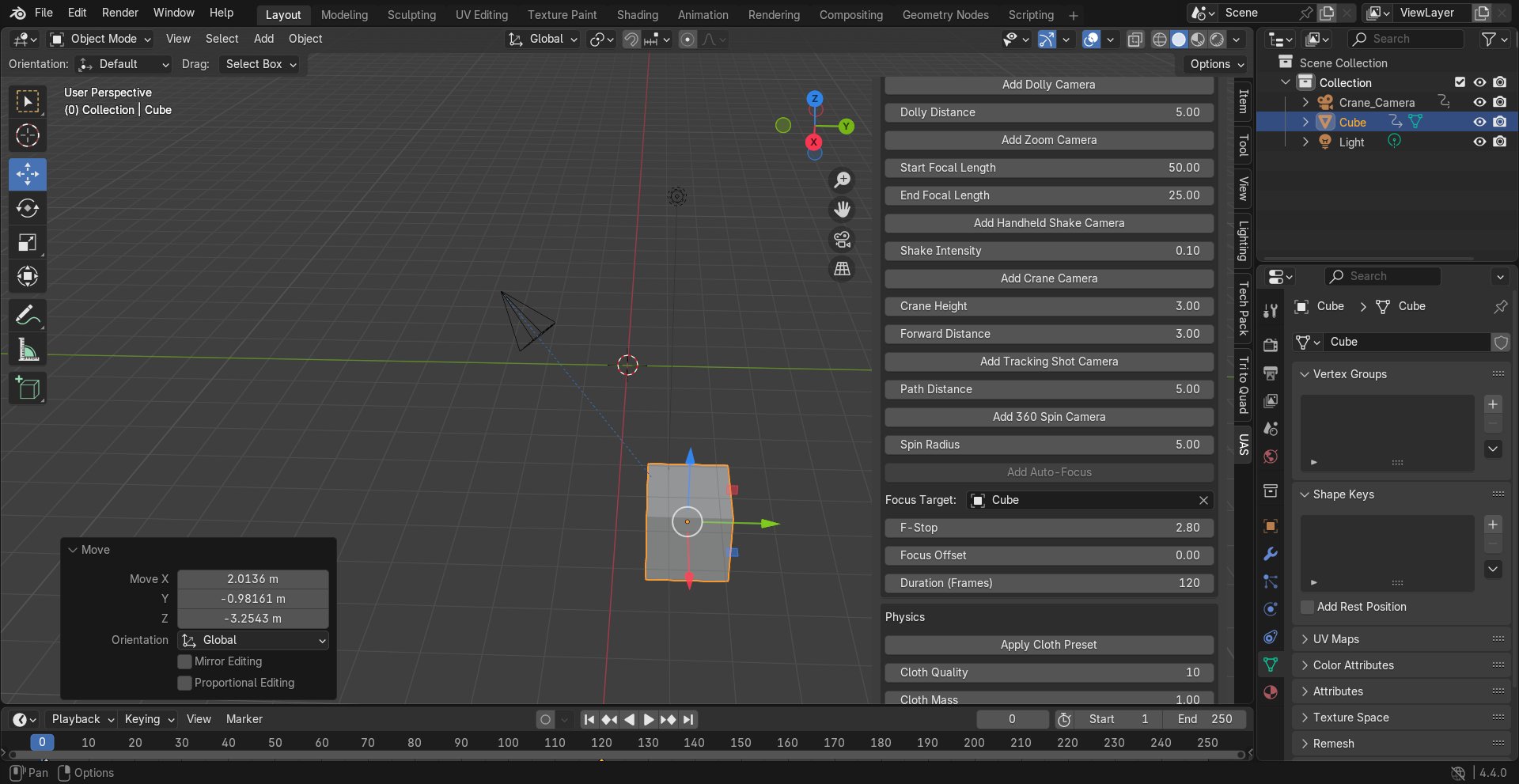The image size is (1519, 784).
Task: Open the Transform Orientation dropdown showing Global
Action: (542, 39)
